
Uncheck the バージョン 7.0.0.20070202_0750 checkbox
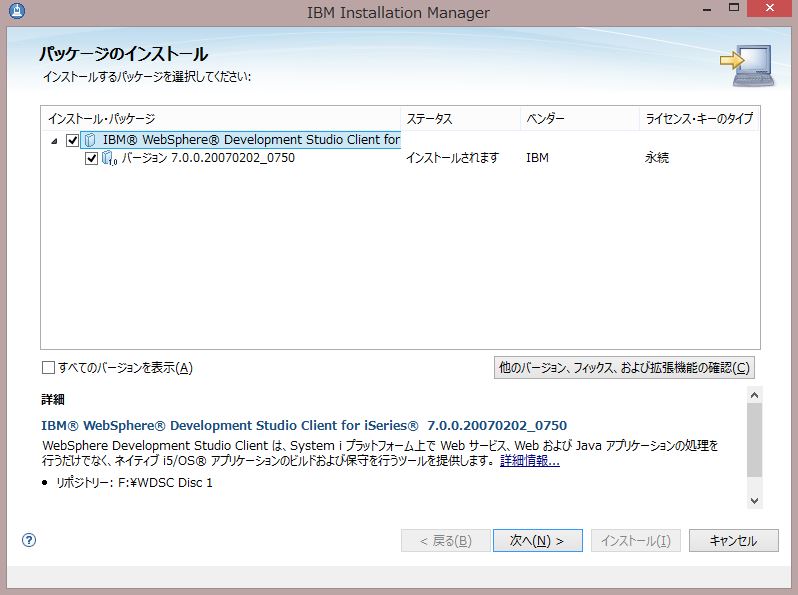(x=91, y=159)
